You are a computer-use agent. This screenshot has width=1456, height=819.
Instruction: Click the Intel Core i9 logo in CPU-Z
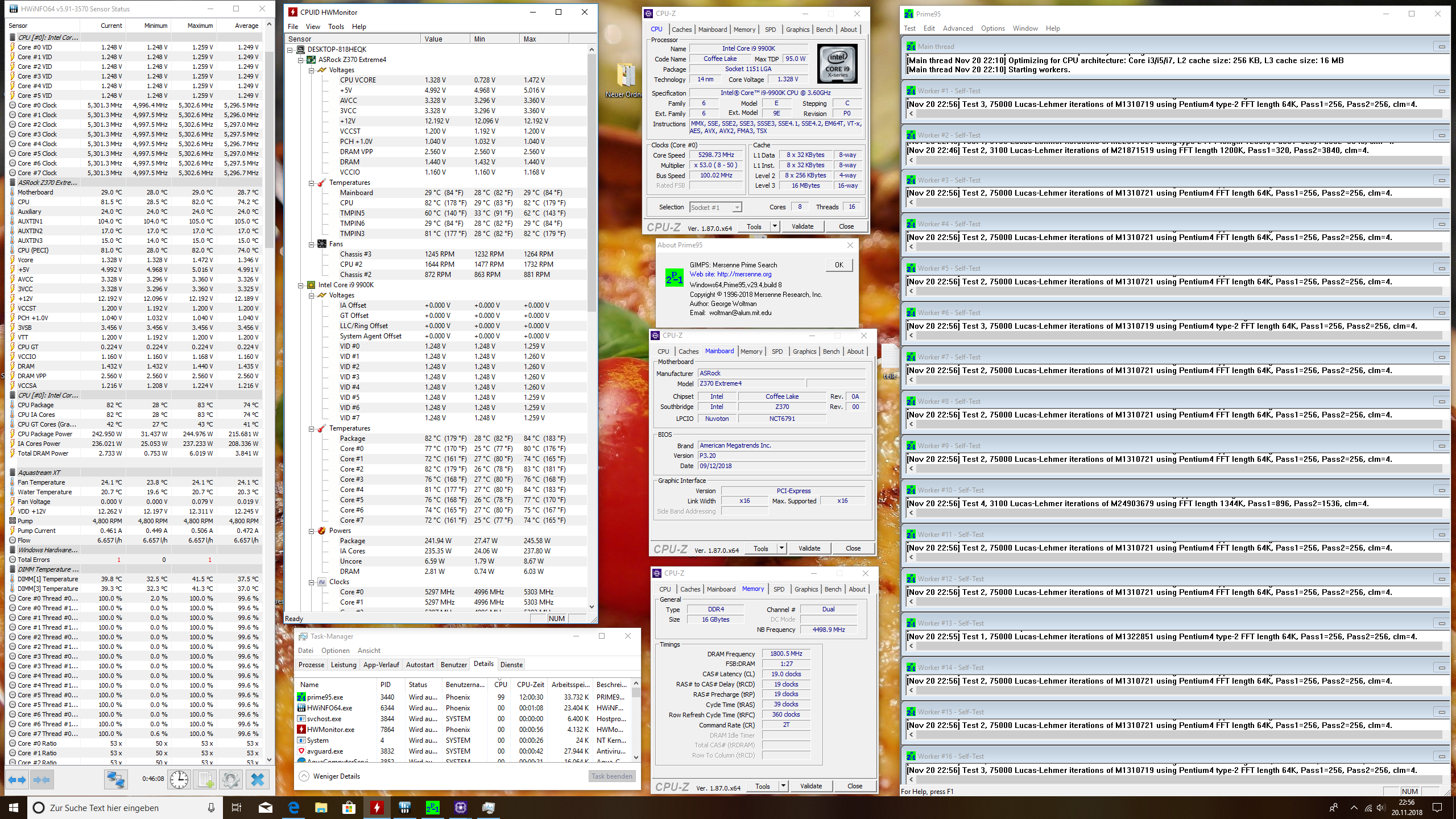(x=837, y=64)
